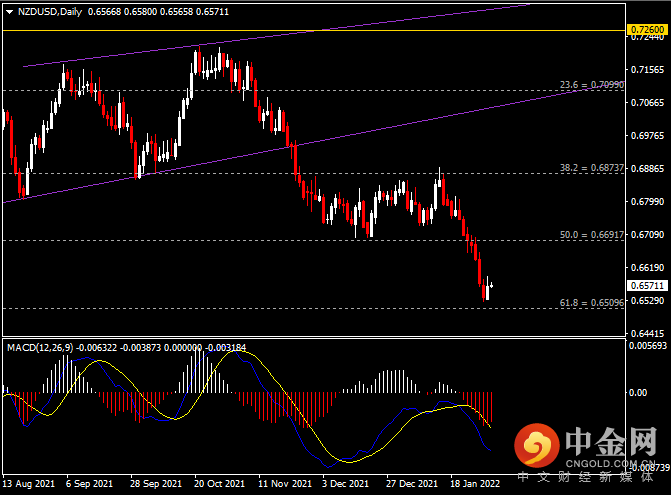Screen dimensions: 671x495
Task: Click the 38.2 = 0.68737 Fibonacci label
Action: [x=594, y=169]
